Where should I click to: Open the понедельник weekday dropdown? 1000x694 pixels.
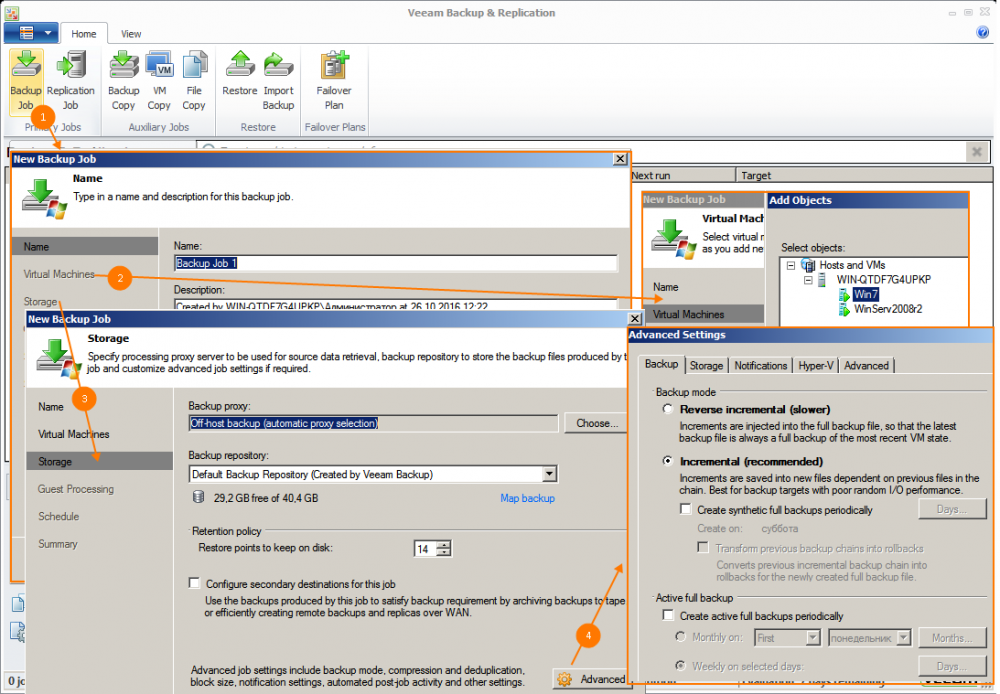(x=904, y=637)
